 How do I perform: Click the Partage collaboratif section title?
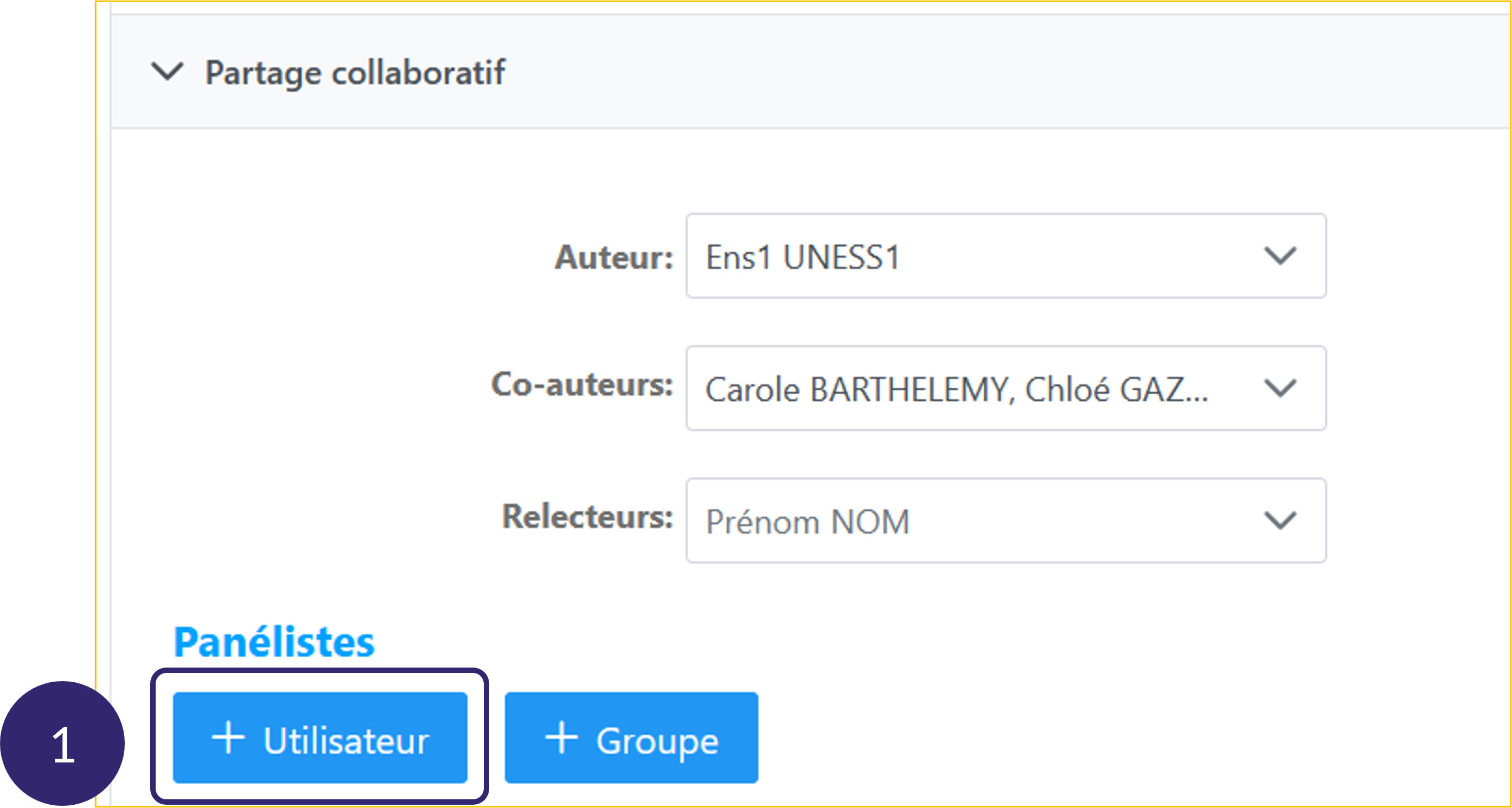[x=355, y=73]
